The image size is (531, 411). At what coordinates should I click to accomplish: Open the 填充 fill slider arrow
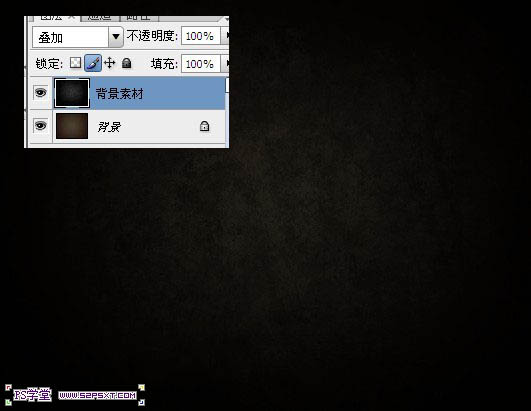[x=225, y=63]
